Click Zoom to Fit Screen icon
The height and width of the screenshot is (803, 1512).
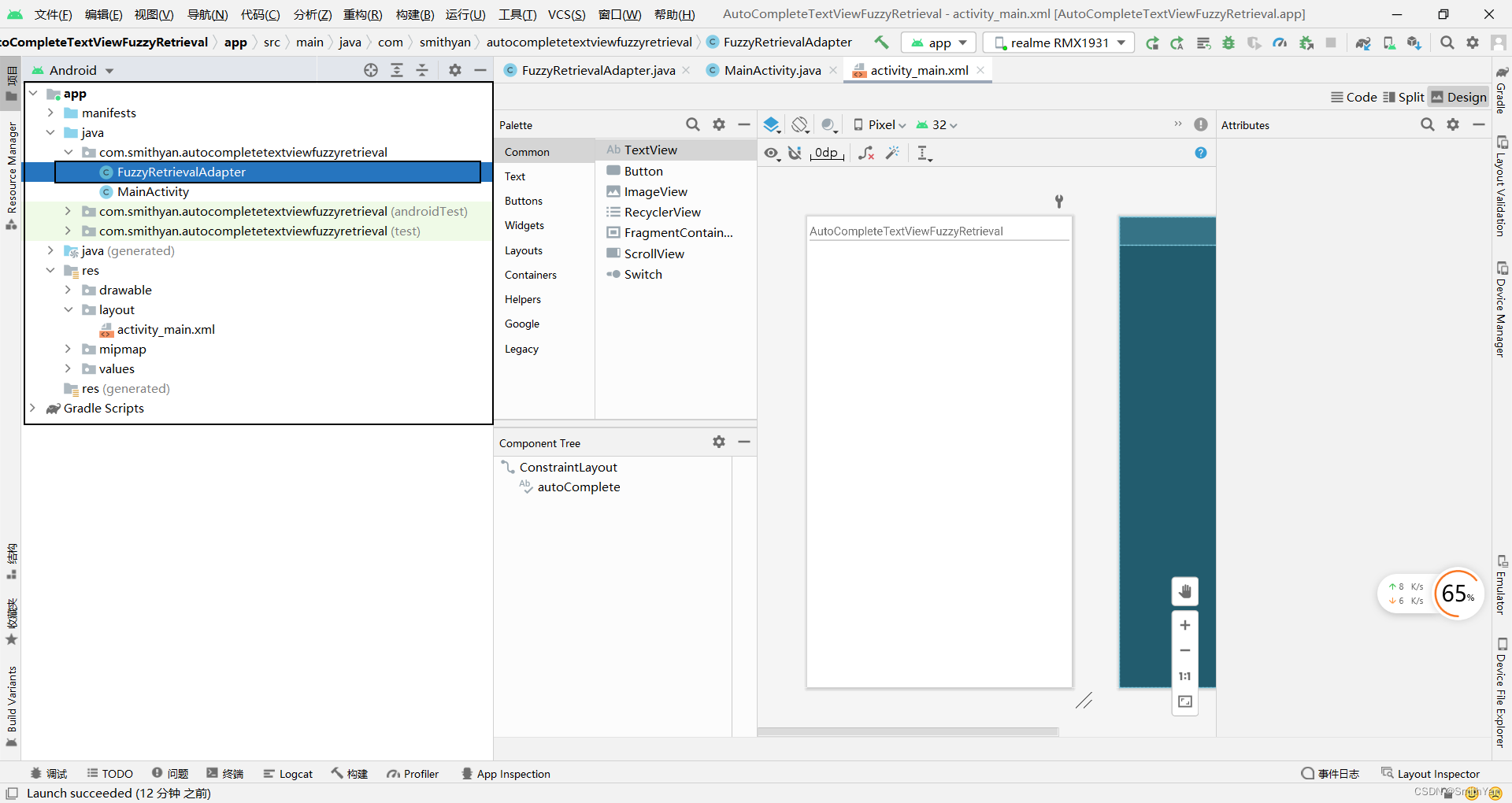(x=1185, y=701)
